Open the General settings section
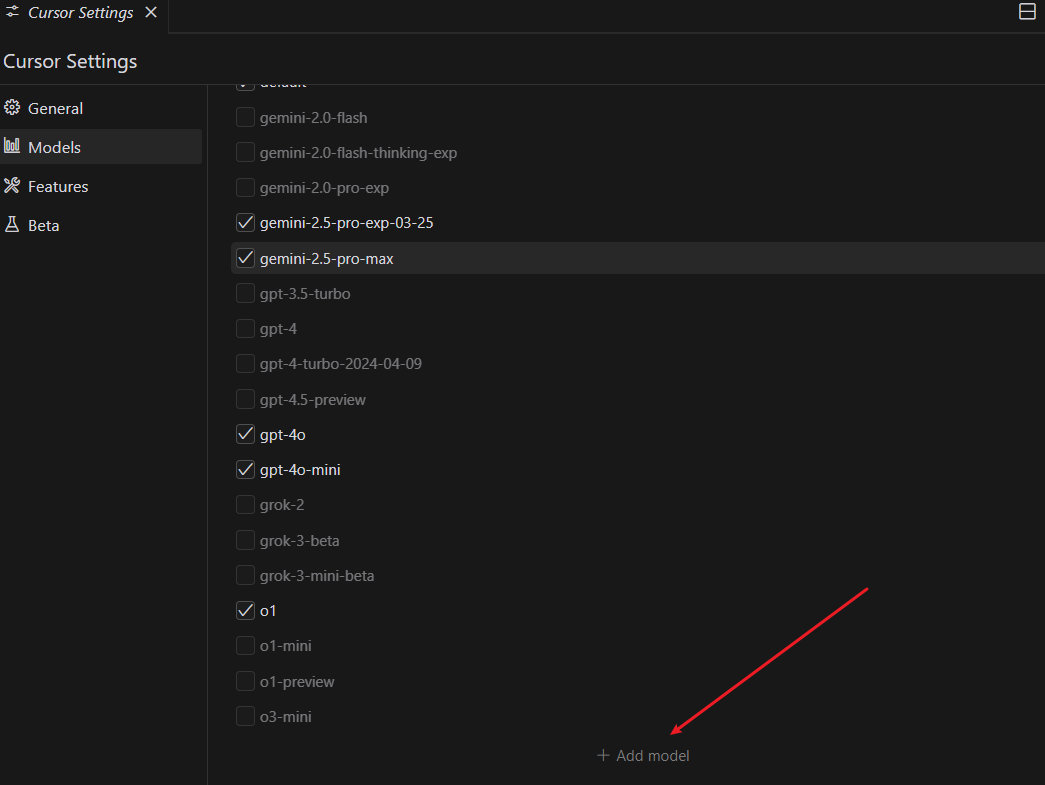1045x785 pixels. coord(101,108)
